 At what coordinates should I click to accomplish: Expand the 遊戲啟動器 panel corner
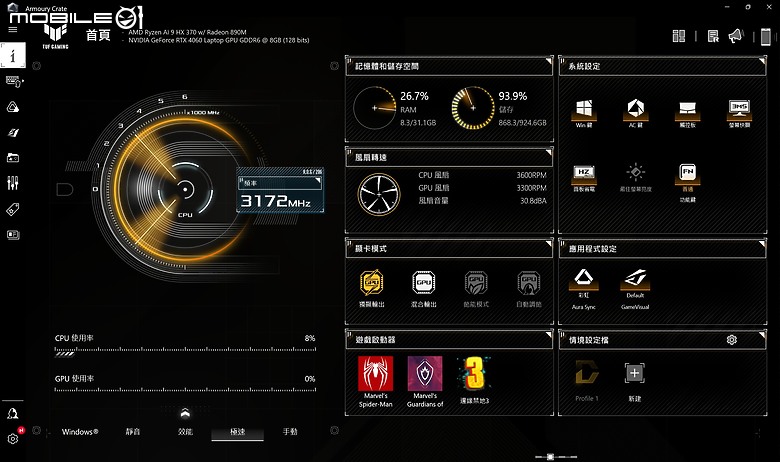(549, 335)
